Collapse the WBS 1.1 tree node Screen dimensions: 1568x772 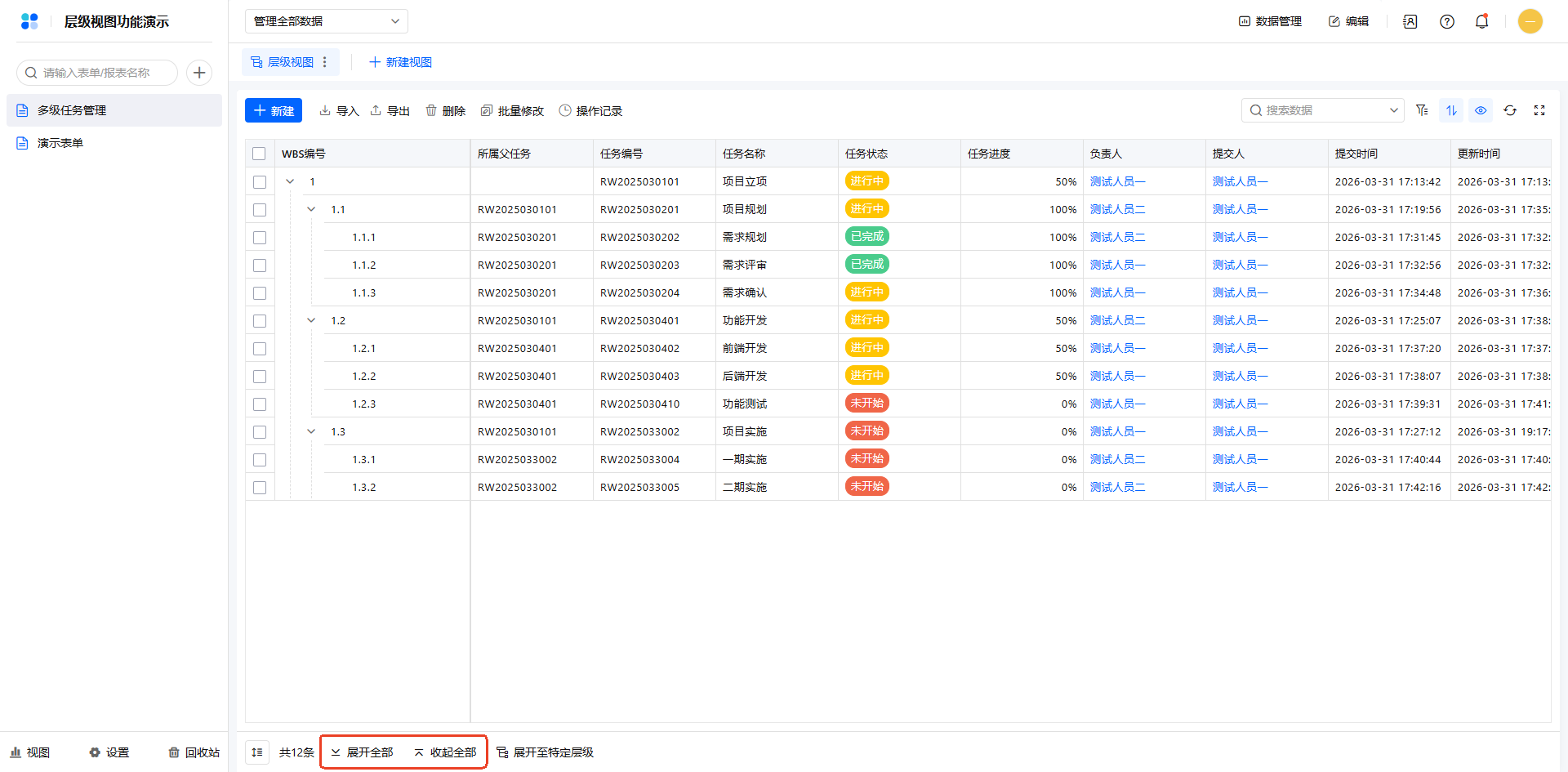[x=311, y=210]
